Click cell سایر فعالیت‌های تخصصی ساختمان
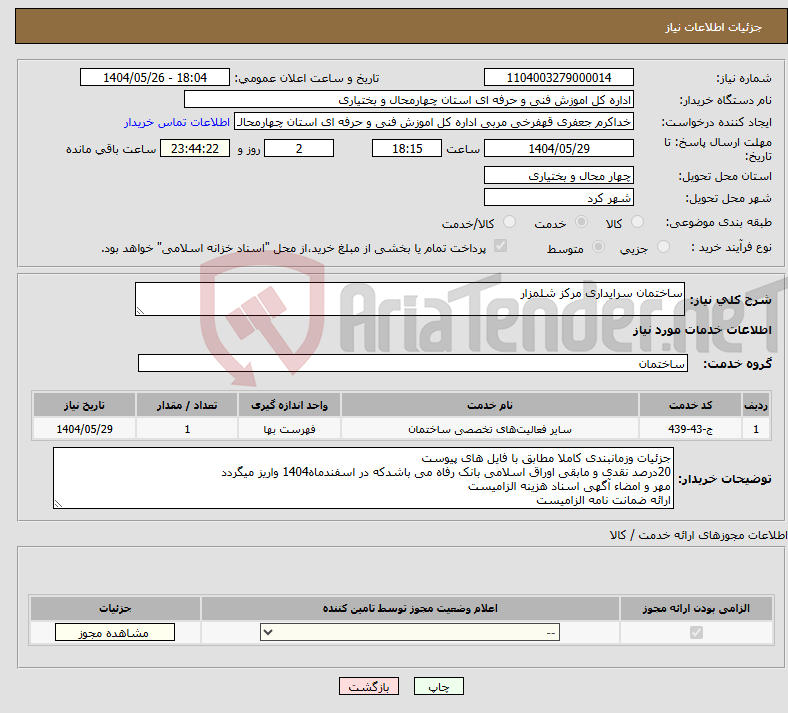Image resolution: width=788 pixels, height=713 pixels. click(490, 429)
